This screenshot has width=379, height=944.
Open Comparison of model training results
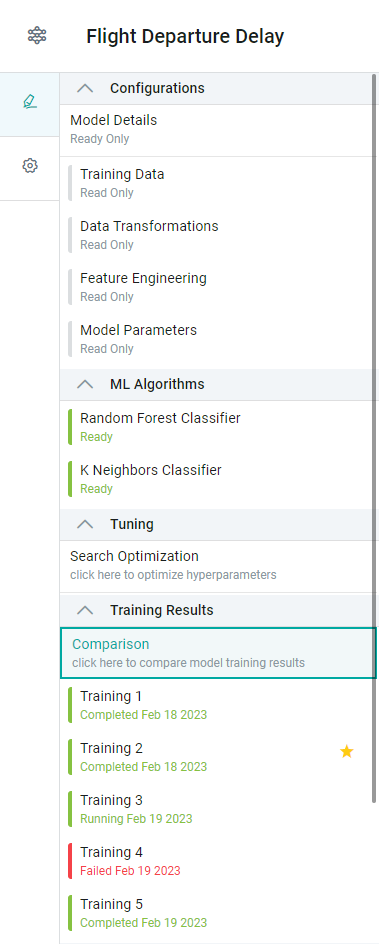point(218,653)
